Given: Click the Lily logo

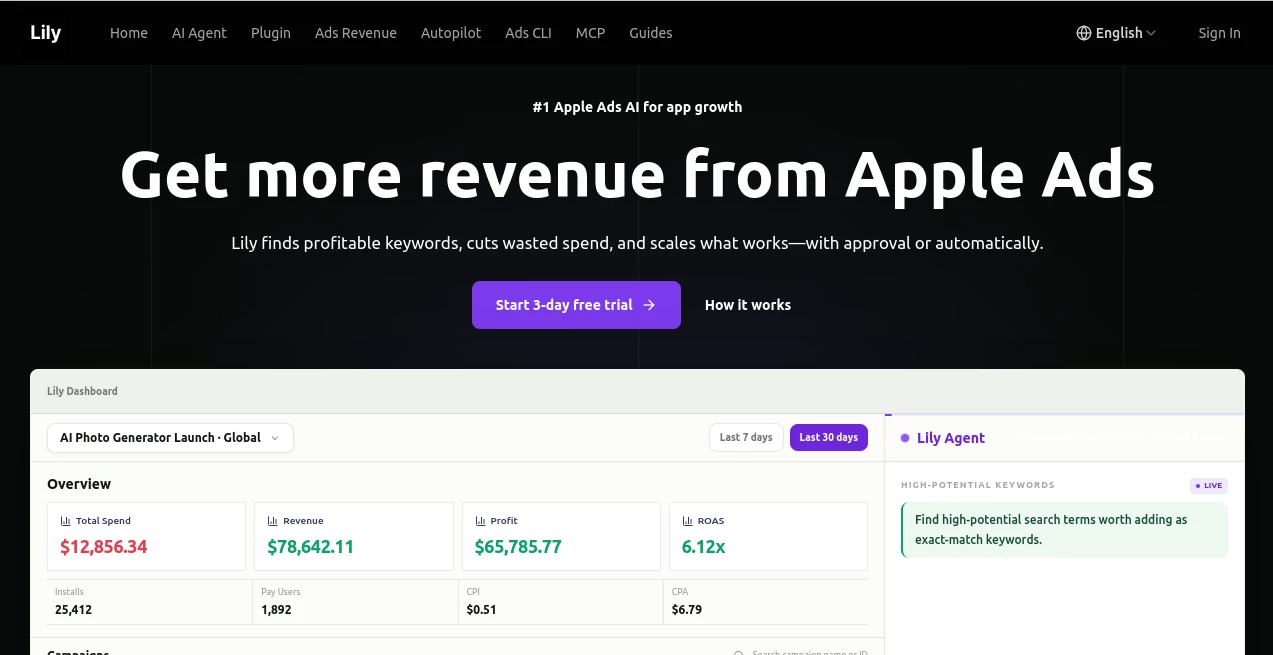Looking at the screenshot, I should coord(45,33).
